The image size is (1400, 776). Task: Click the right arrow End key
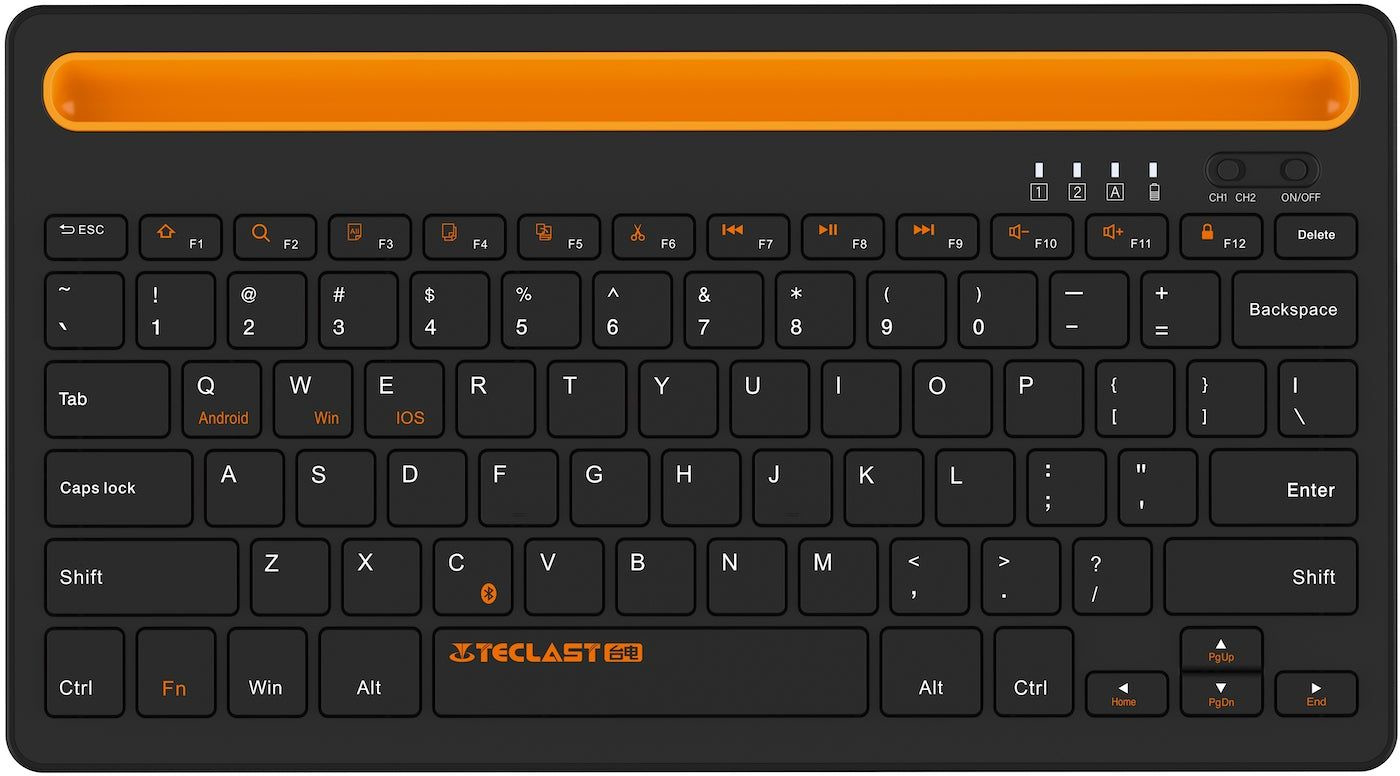click(1316, 694)
